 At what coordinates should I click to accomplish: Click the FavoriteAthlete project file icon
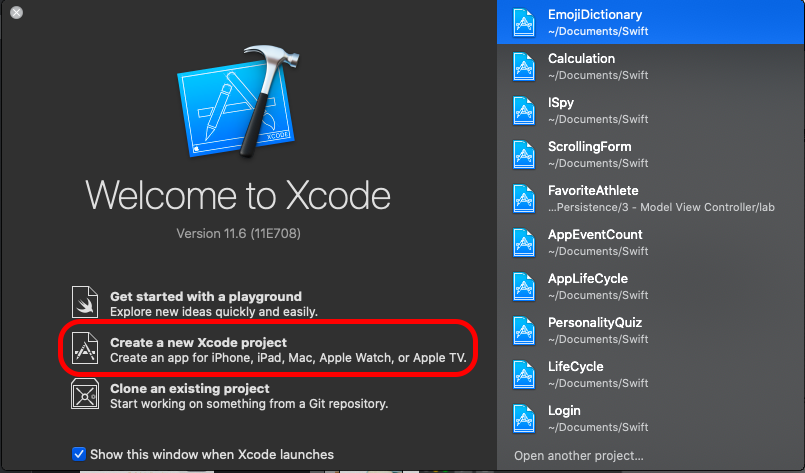[524, 199]
